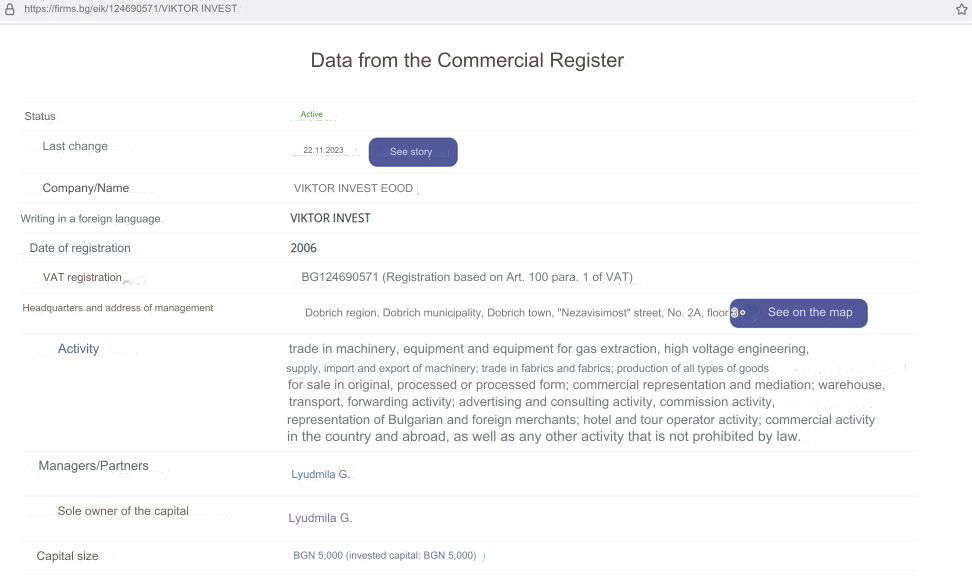Click the headquarters address in Dobrich
Screen dimensions: 972x579
pos(516,313)
